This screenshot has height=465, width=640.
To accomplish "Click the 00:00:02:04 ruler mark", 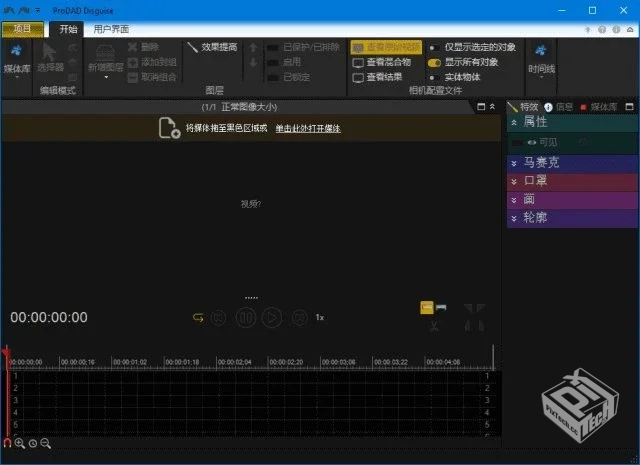I will coord(234,362).
